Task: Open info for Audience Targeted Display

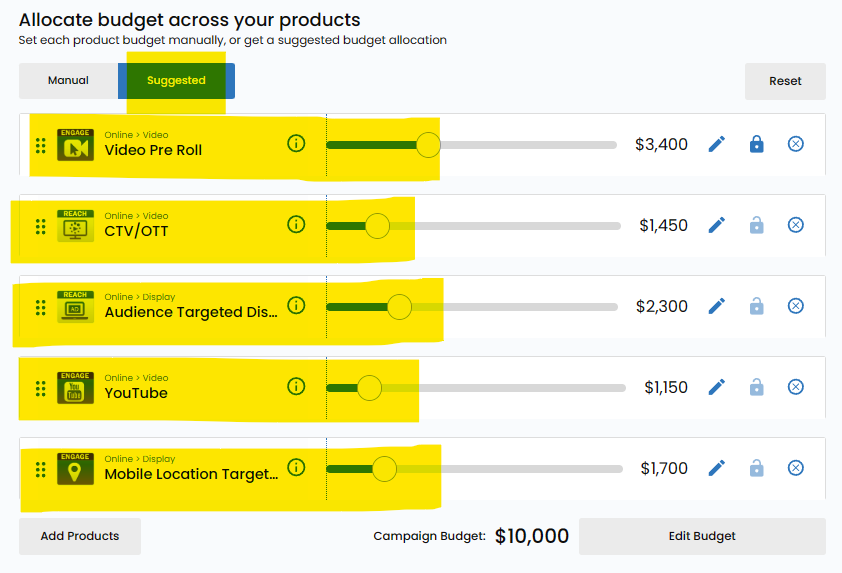Action: tap(296, 305)
